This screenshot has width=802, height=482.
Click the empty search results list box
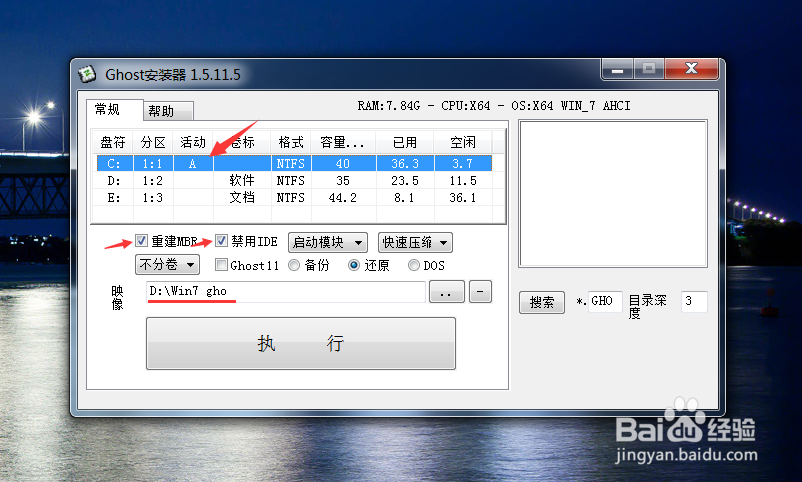[613, 193]
